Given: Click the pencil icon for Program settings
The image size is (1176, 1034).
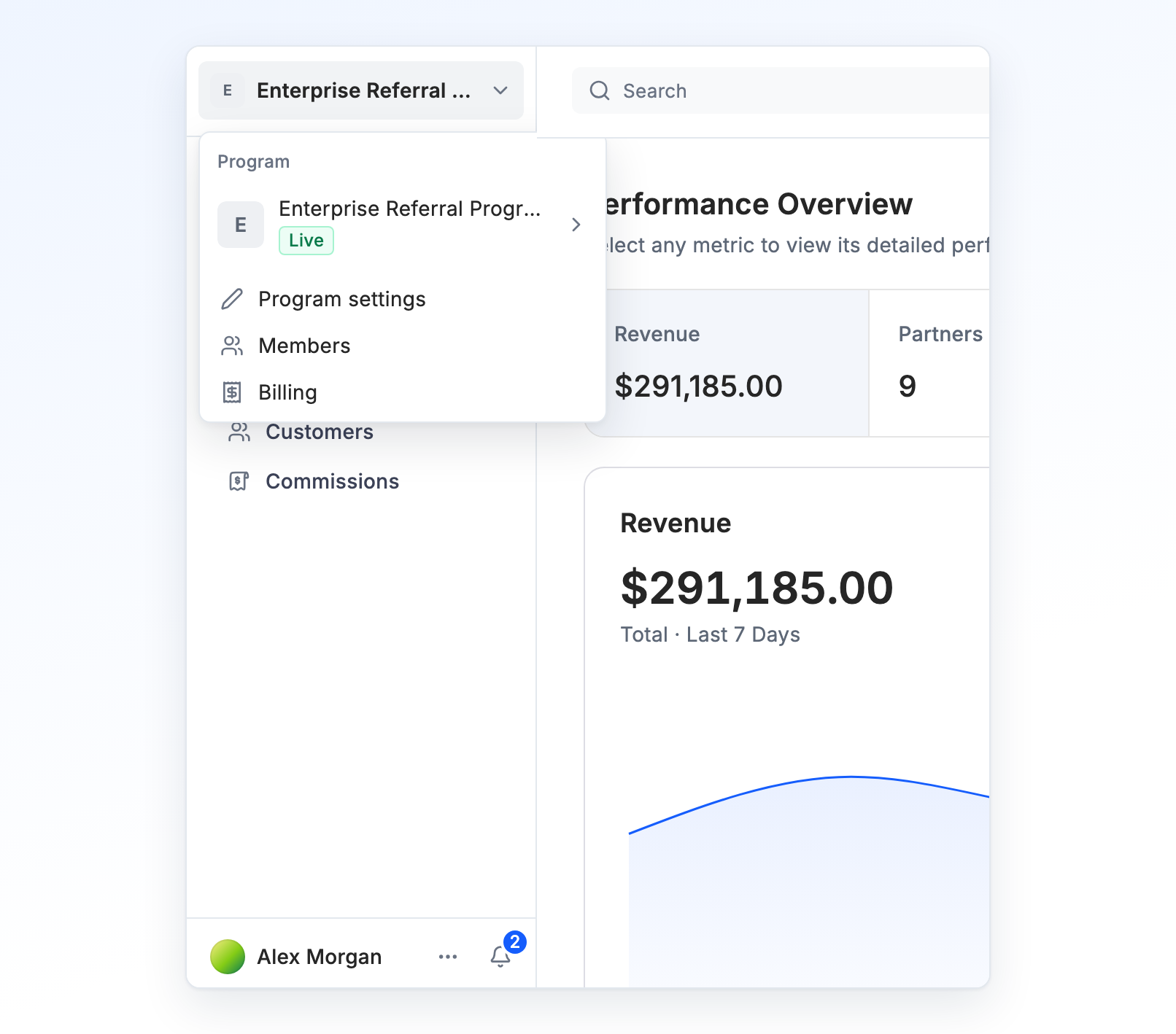Looking at the screenshot, I should [232, 299].
